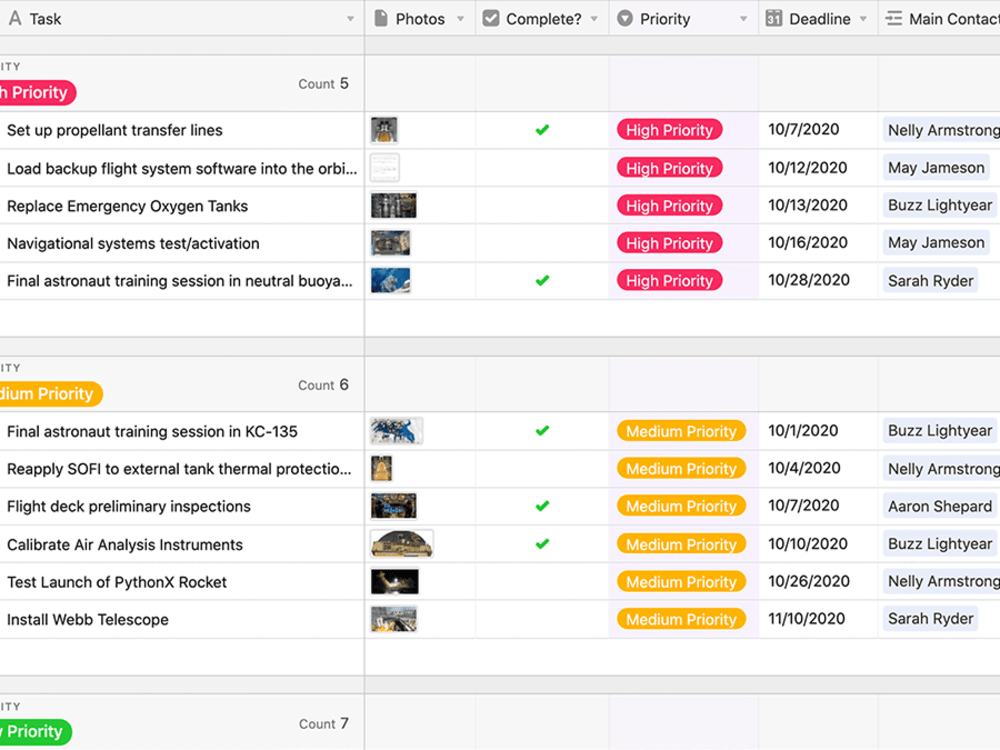The image size is (1000, 750).
Task: Select the Photos column header
Action: point(420,18)
